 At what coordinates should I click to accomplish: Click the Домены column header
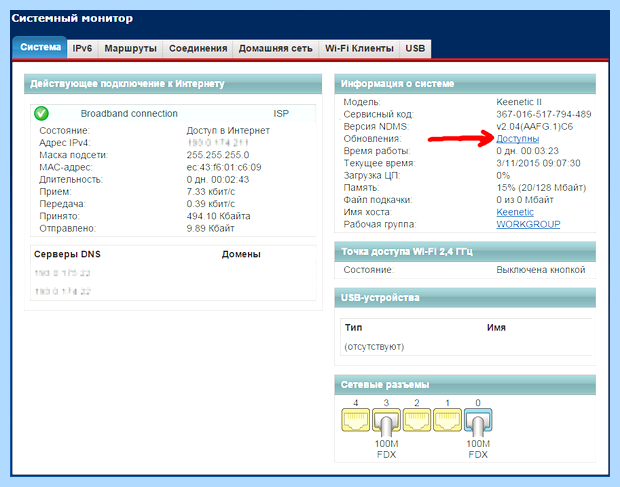pyautogui.click(x=241, y=254)
